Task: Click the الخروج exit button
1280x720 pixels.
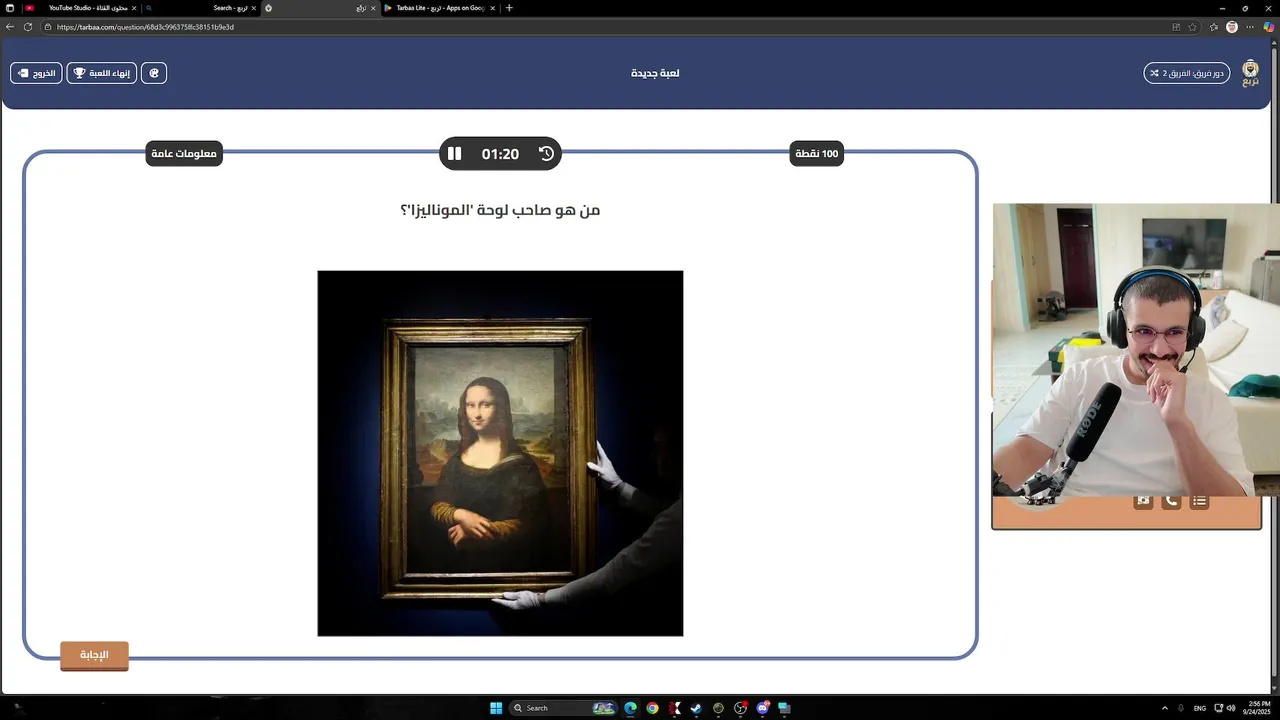Action: click(x=36, y=73)
